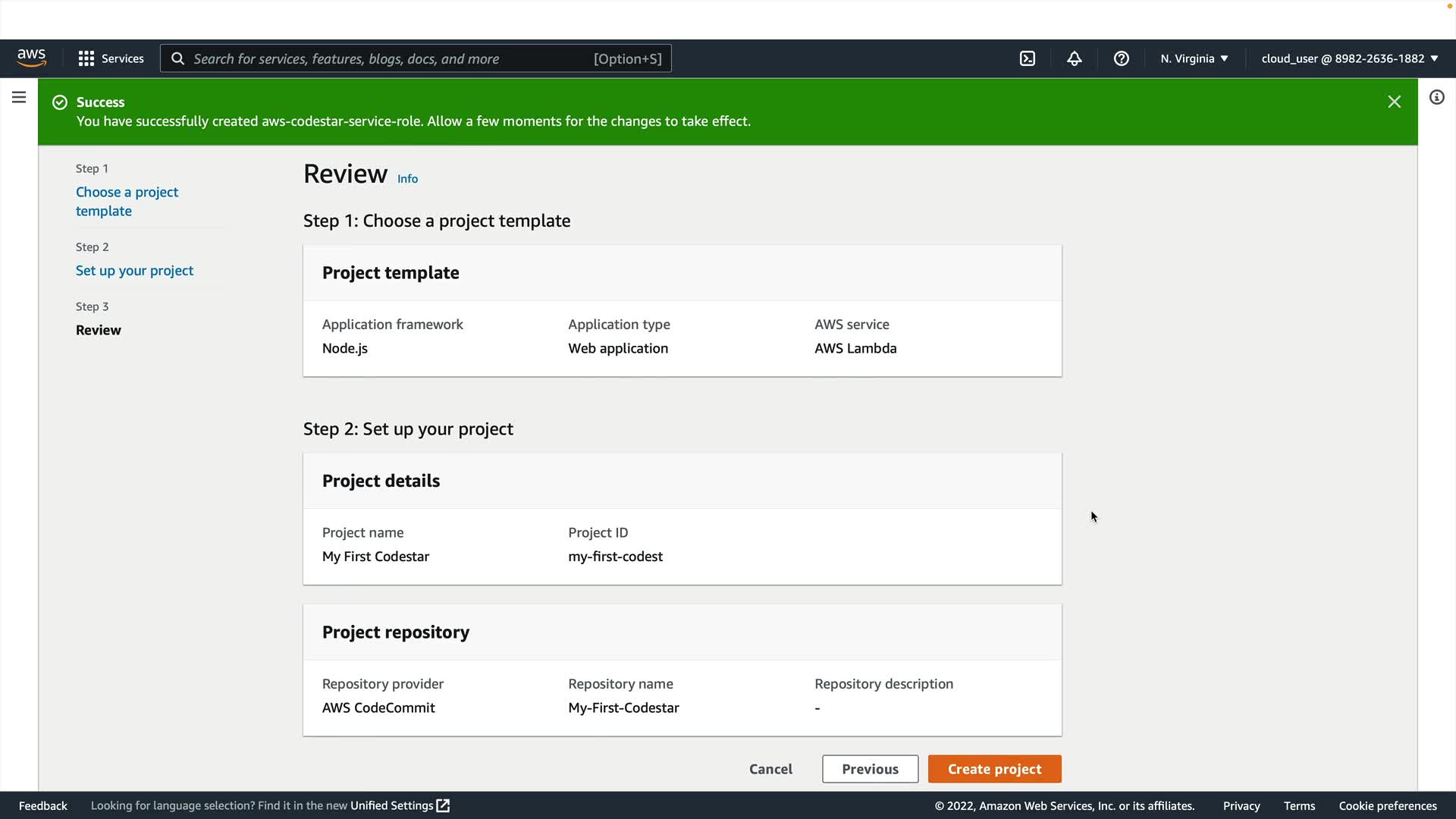Image resolution: width=1456 pixels, height=819 pixels.
Task: Click the Info link beside Review
Action: tap(407, 179)
